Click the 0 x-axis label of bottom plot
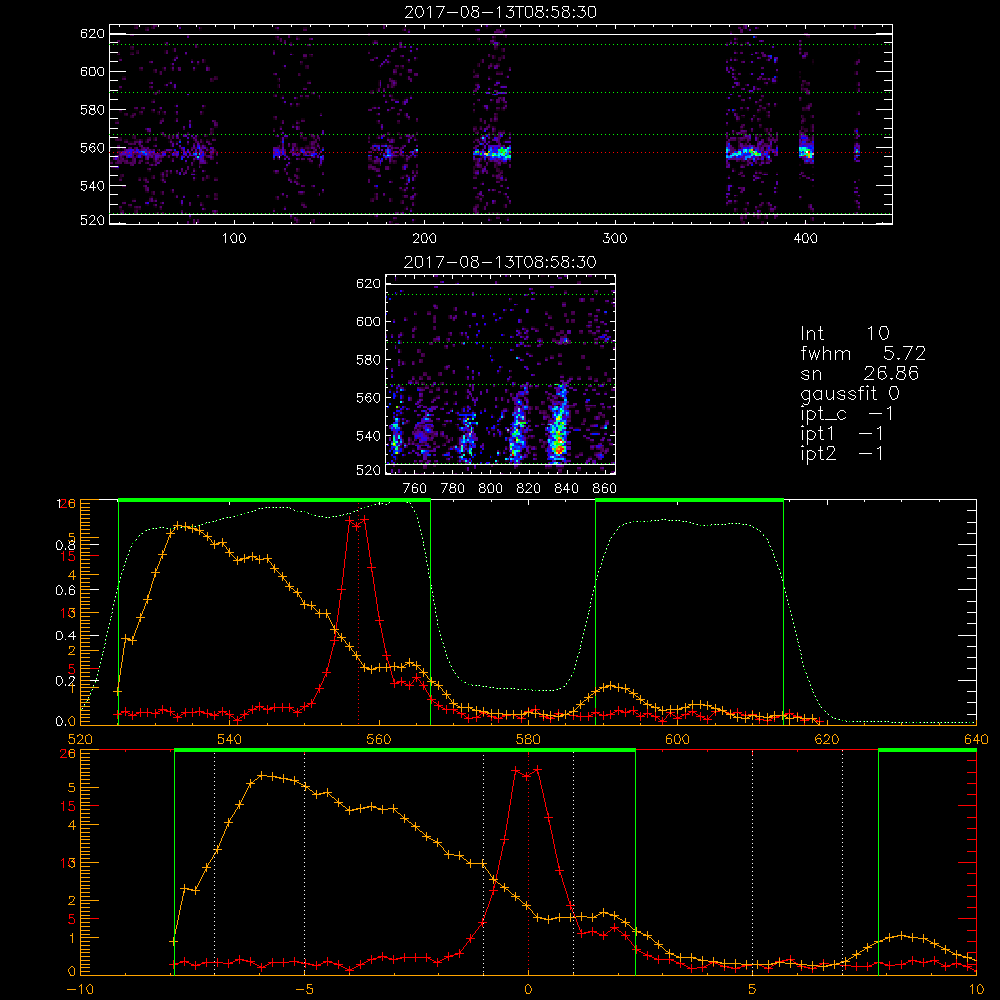The image size is (1000, 1000). (x=528, y=990)
